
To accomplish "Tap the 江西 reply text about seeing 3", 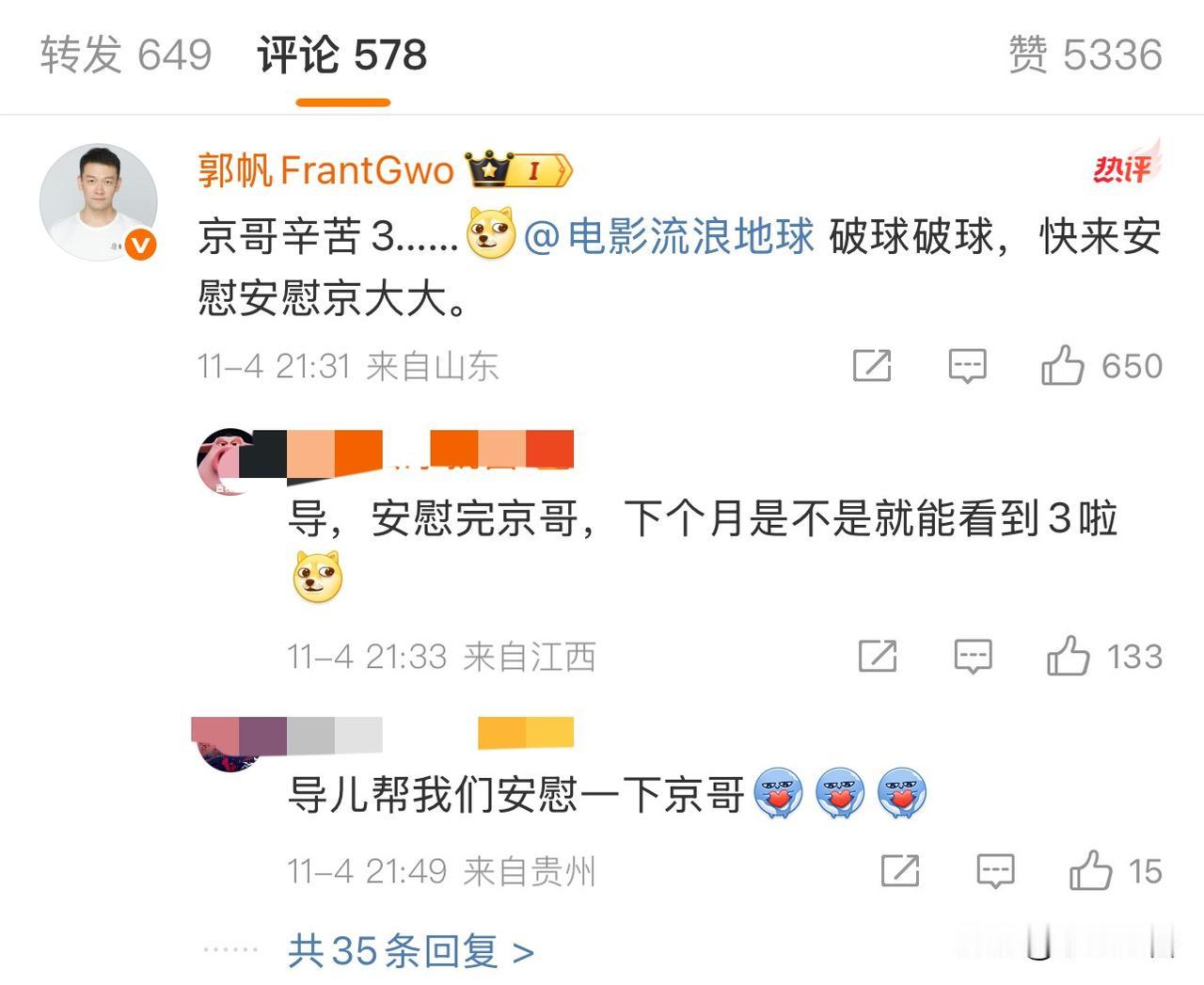I will tap(703, 518).
